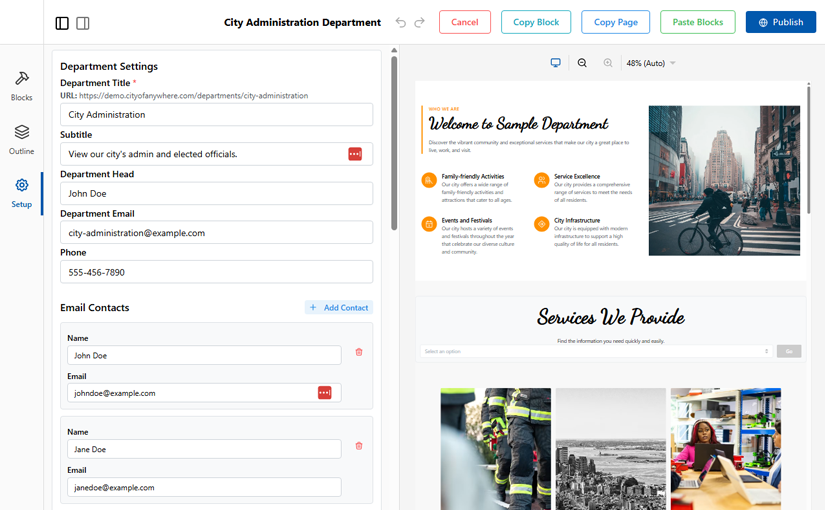825x510 pixels.
Task: Select the desktop preview icon
Action: (556, 63)
